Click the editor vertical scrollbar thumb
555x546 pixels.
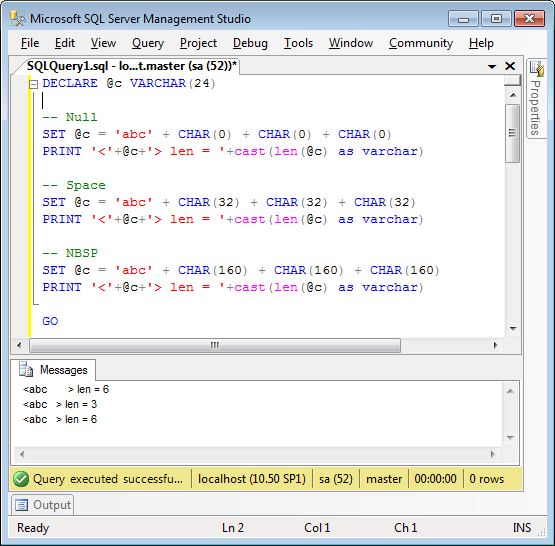(x=513, y=133)
